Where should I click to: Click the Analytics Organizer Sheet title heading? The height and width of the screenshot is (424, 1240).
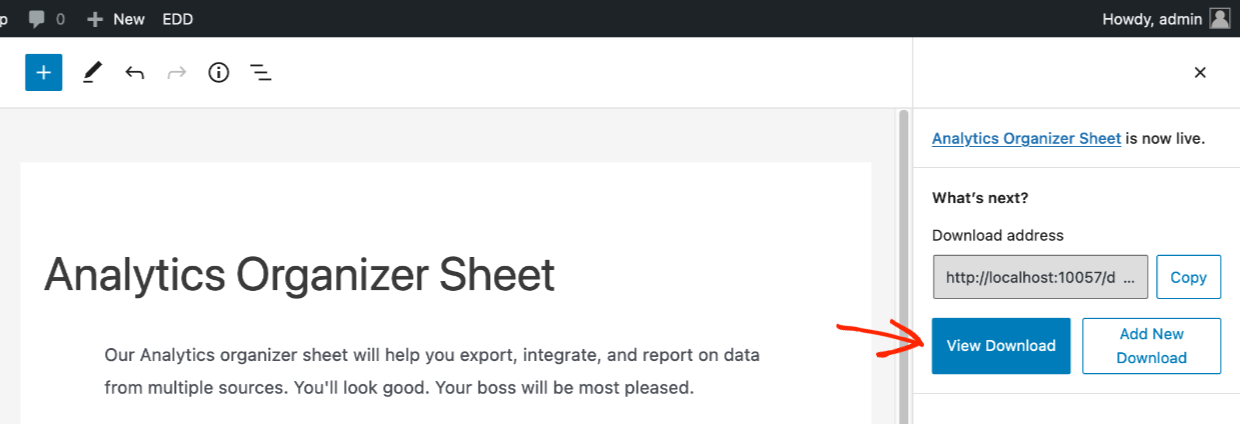(x=299, y=274)
